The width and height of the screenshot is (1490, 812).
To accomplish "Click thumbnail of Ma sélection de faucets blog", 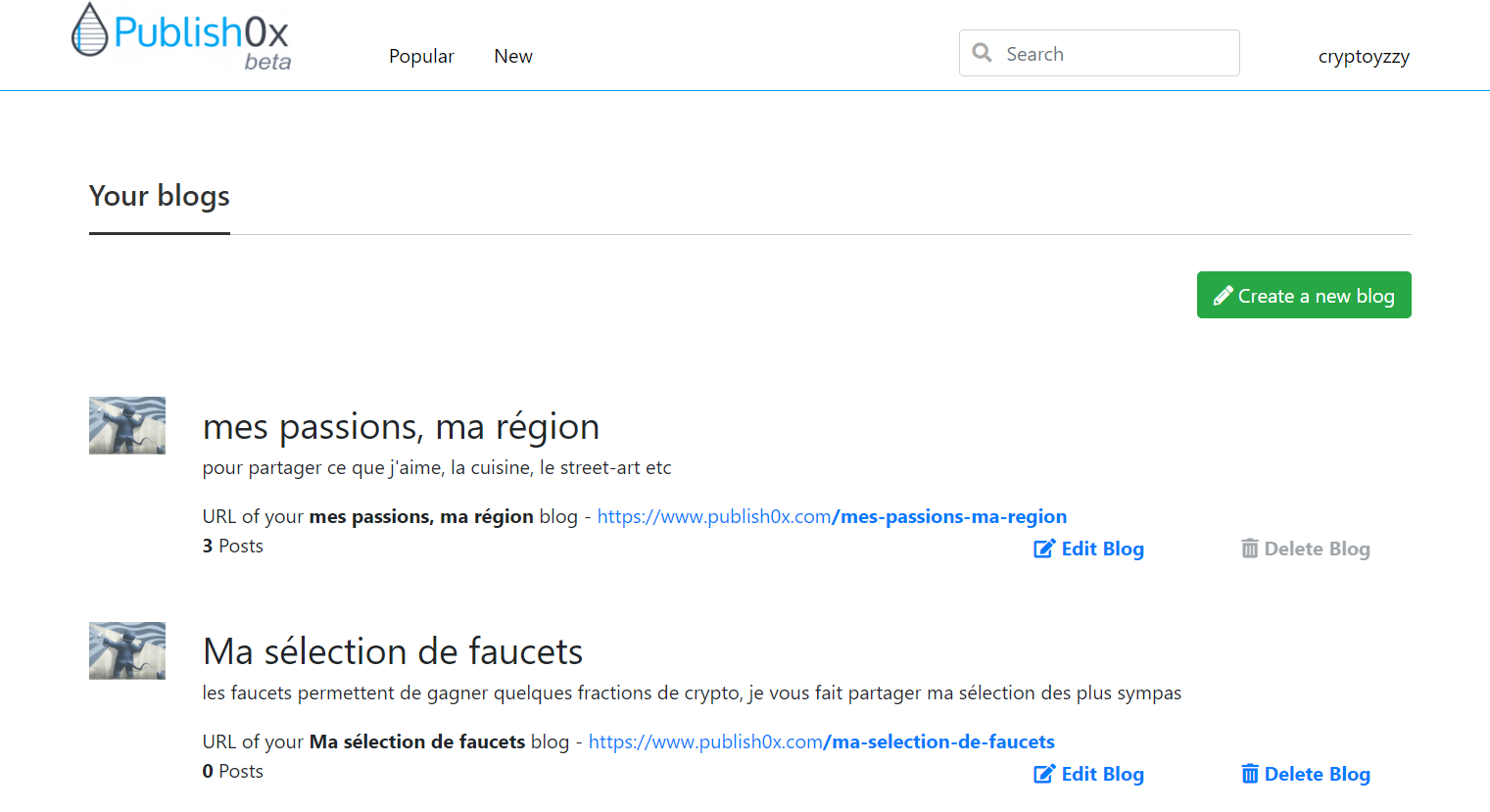I will [x=127, y=650].
